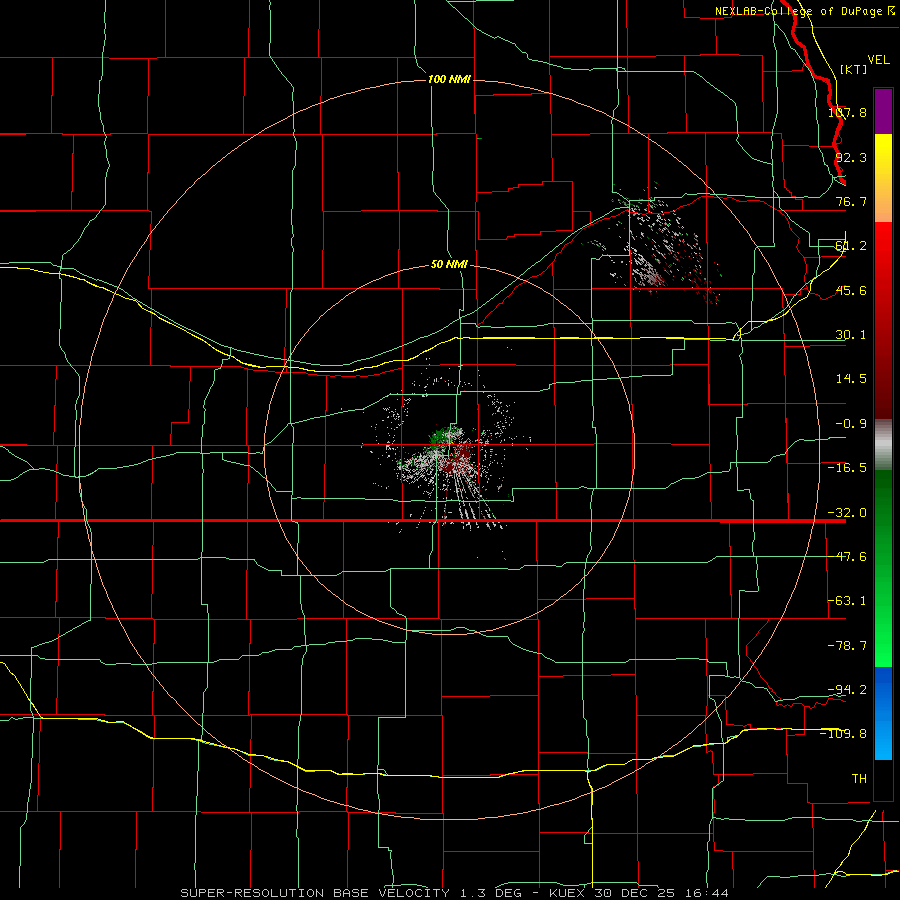
Task: Click the -47.6 legend value
Action: click(847, 557)
